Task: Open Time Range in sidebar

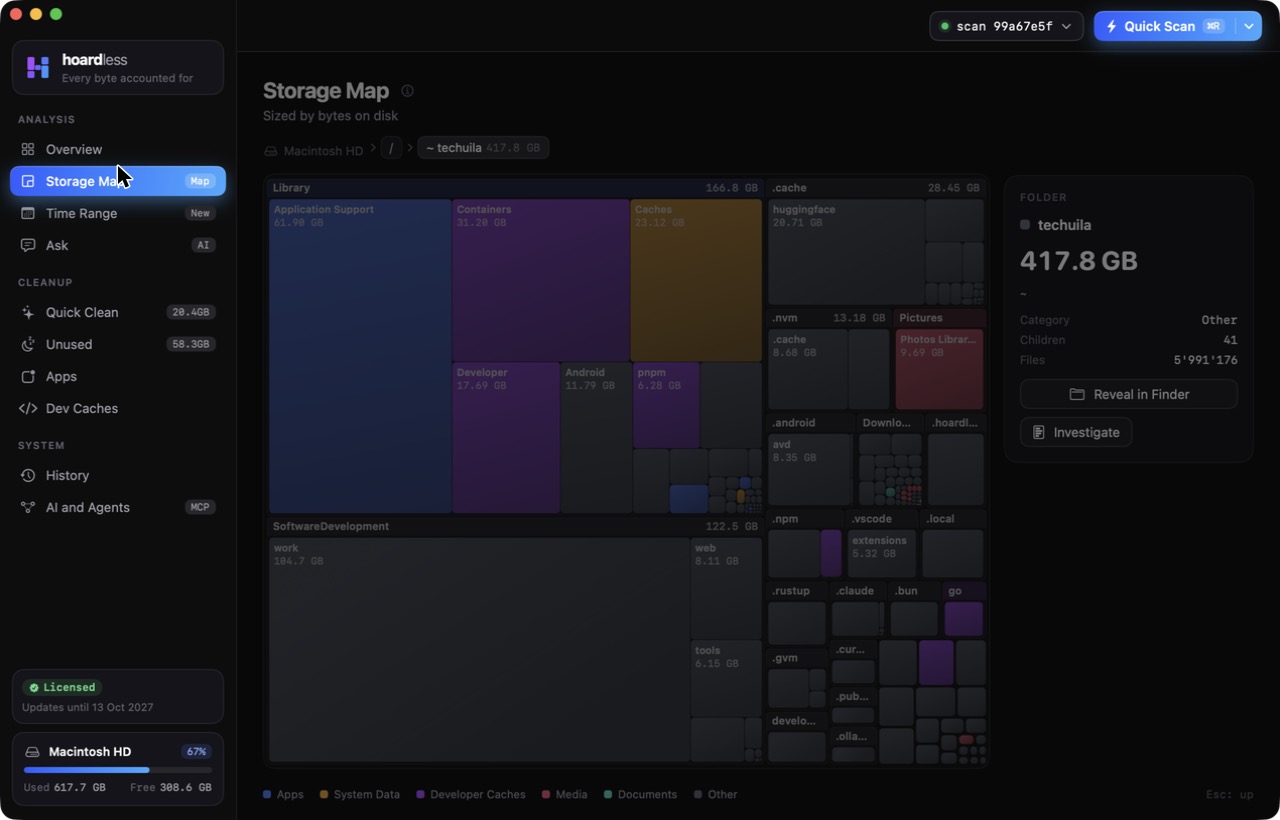Action: click(x=118, y=213)
